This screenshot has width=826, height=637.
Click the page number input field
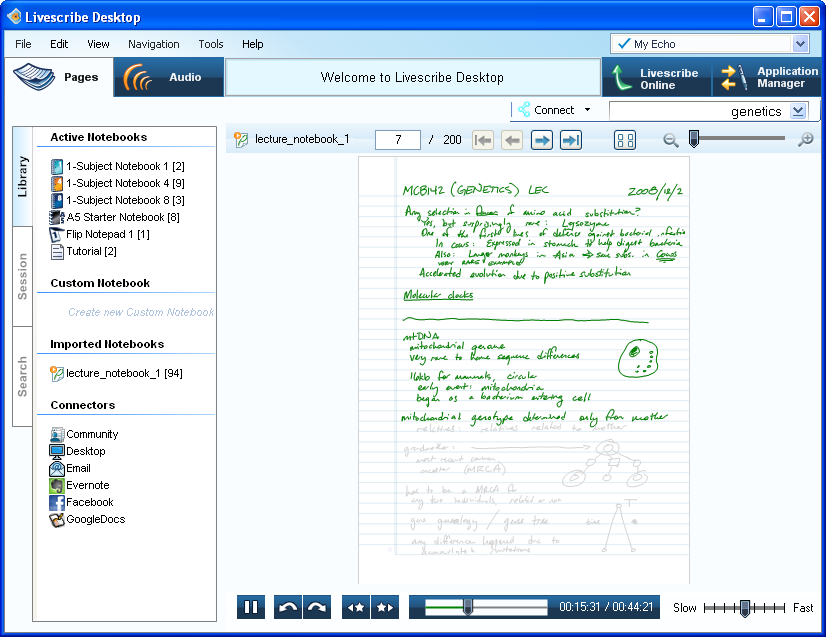pos(397,140)
